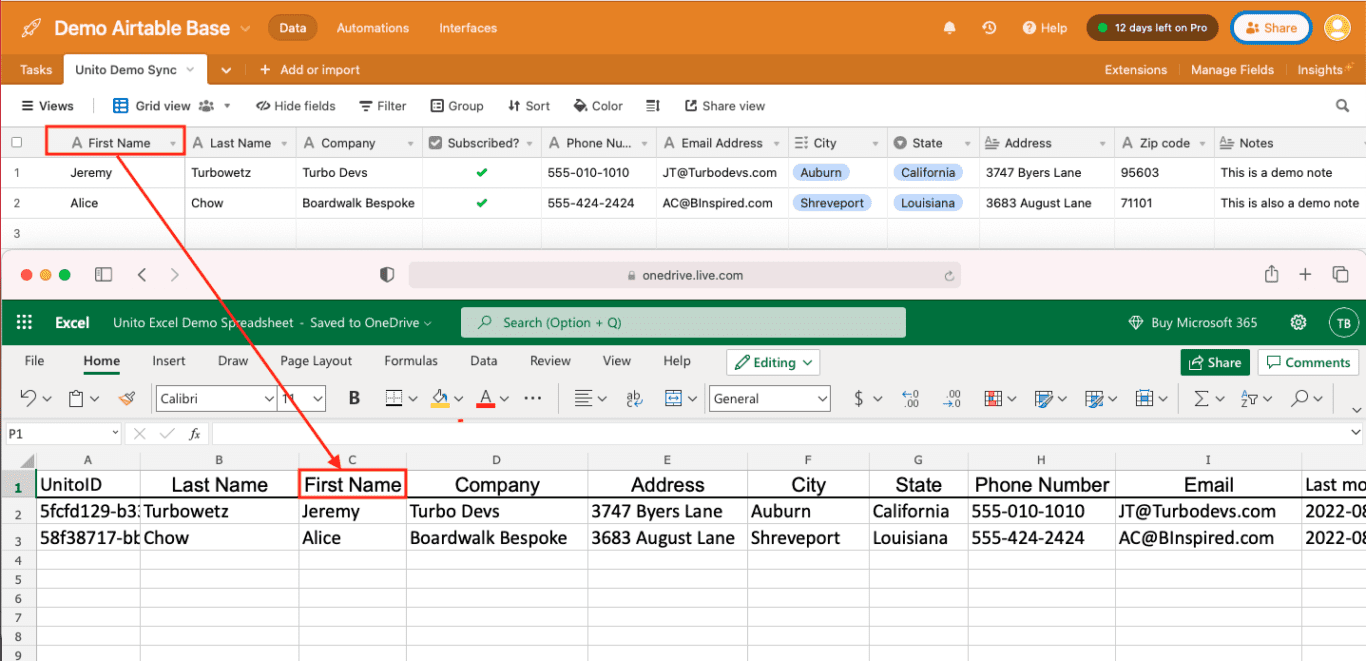
Task: Toggle Subscribed checkbox for Alice
Action: [x=482, y=203]
